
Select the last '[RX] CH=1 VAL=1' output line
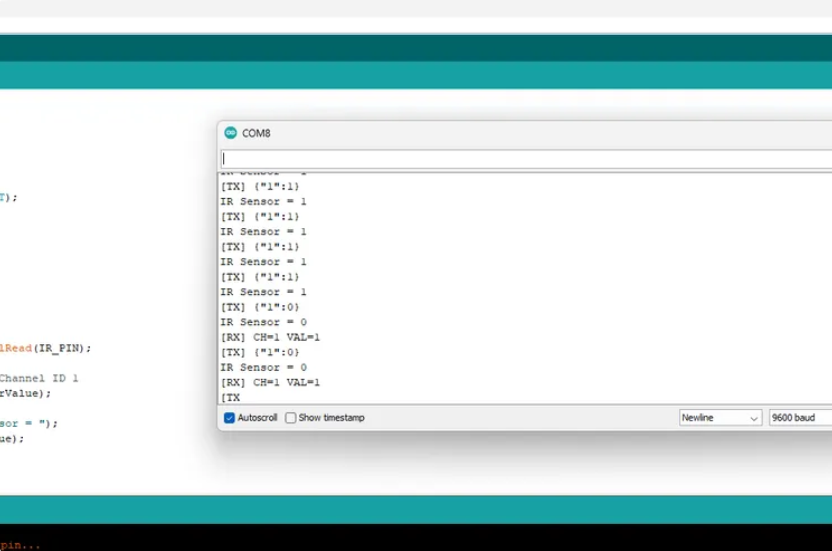tap(270, 382)
